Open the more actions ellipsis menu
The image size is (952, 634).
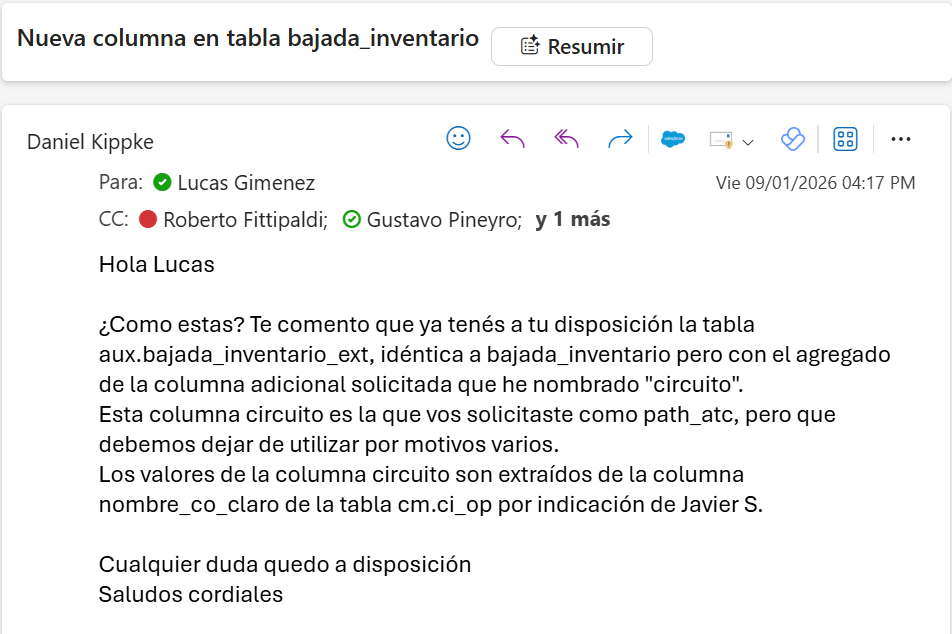[900, 139]
